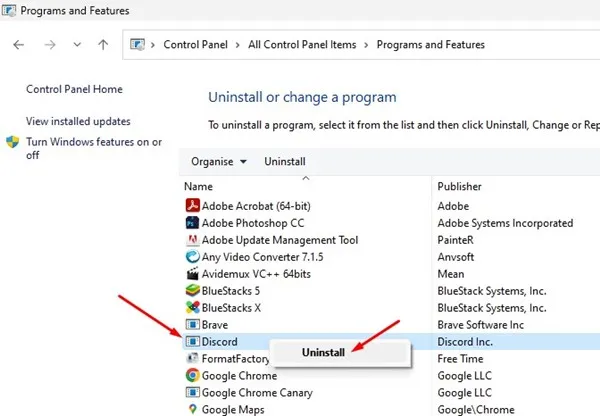Open the Organise dropdown menu
Image resolution: width=600 pixels, height=416 pixels.
[218, 162]
